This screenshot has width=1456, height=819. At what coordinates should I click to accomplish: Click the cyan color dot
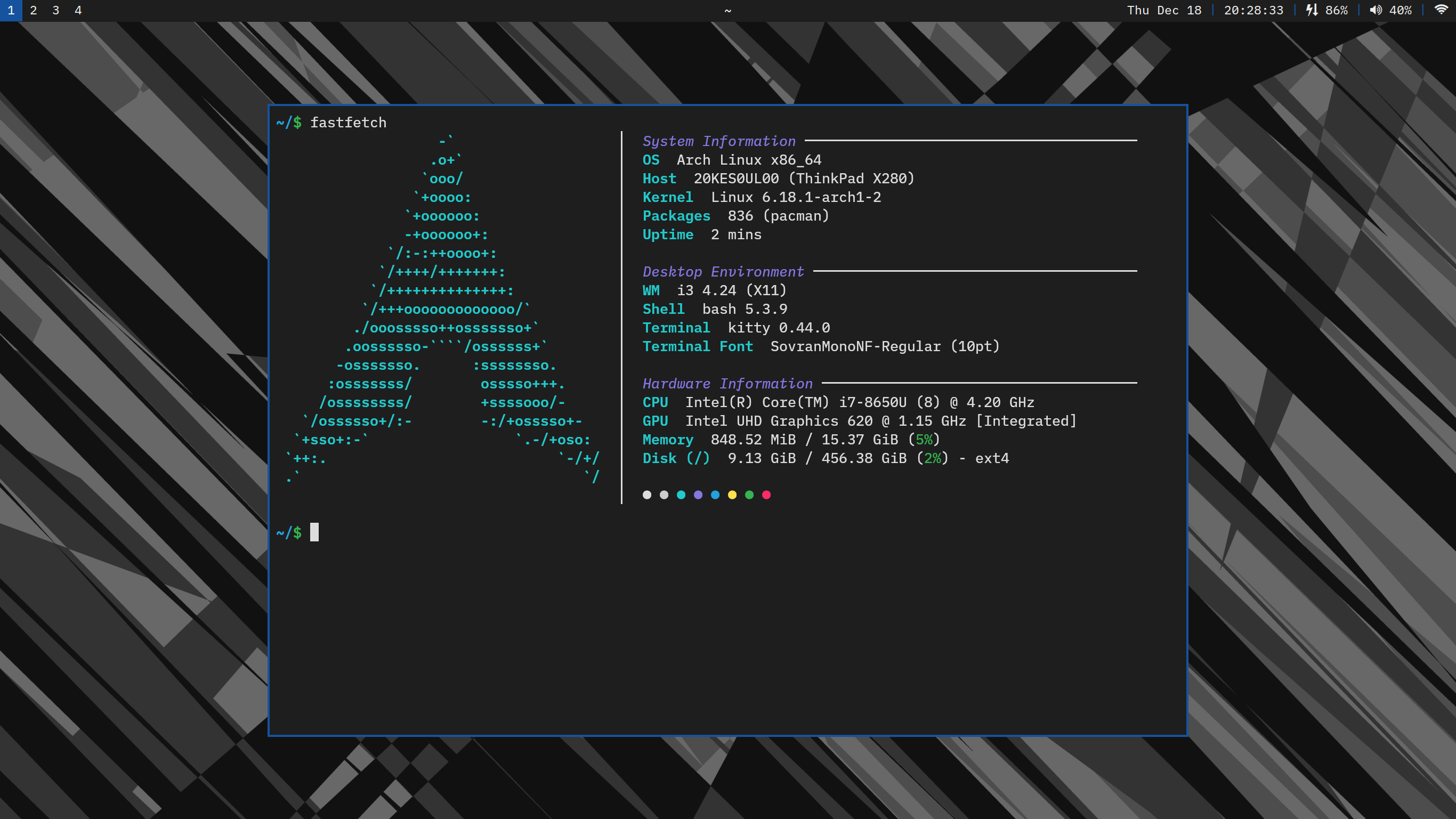coord(681,494)
